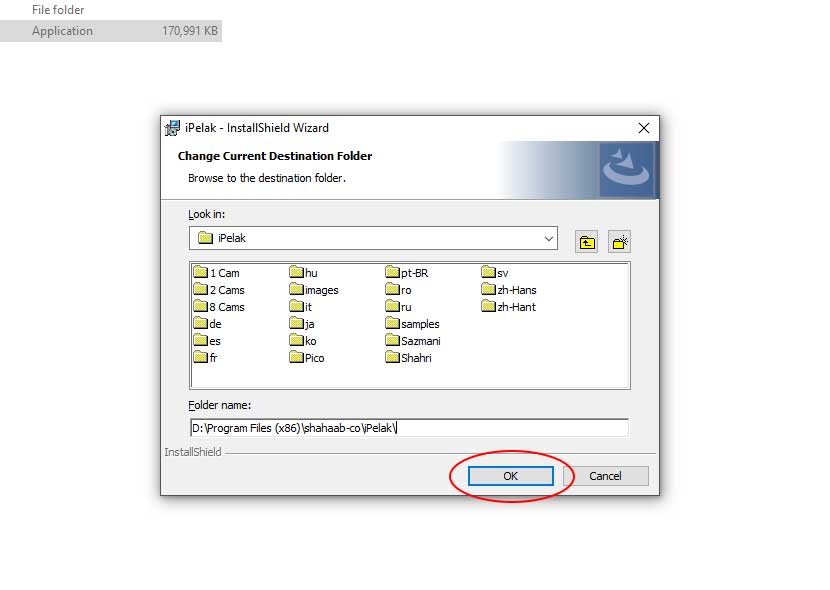Select the samples folder

click(413, 324)
